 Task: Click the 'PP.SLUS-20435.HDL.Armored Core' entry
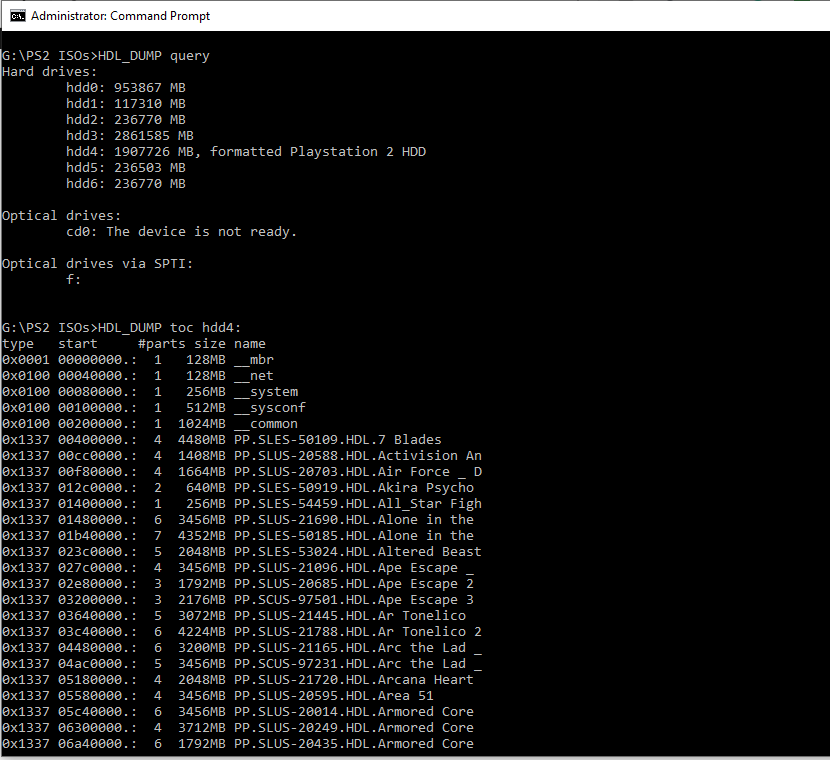354,744
